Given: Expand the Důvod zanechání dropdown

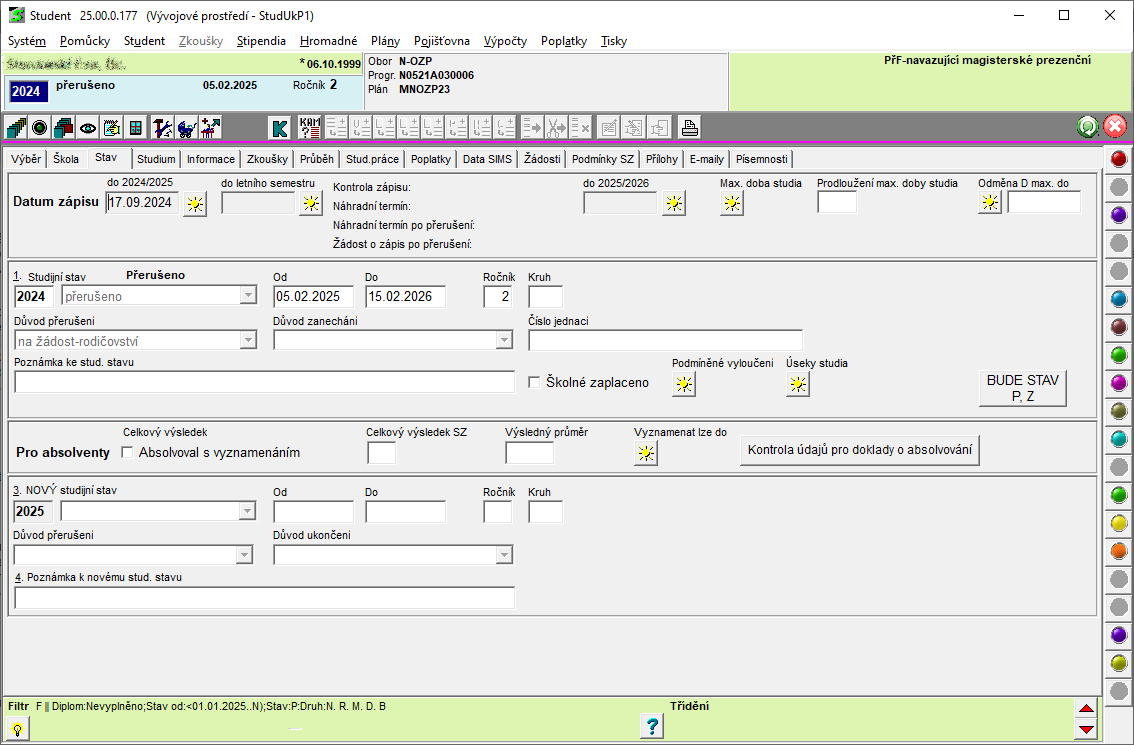Looking at the screenshot, I should click(504, 340).
